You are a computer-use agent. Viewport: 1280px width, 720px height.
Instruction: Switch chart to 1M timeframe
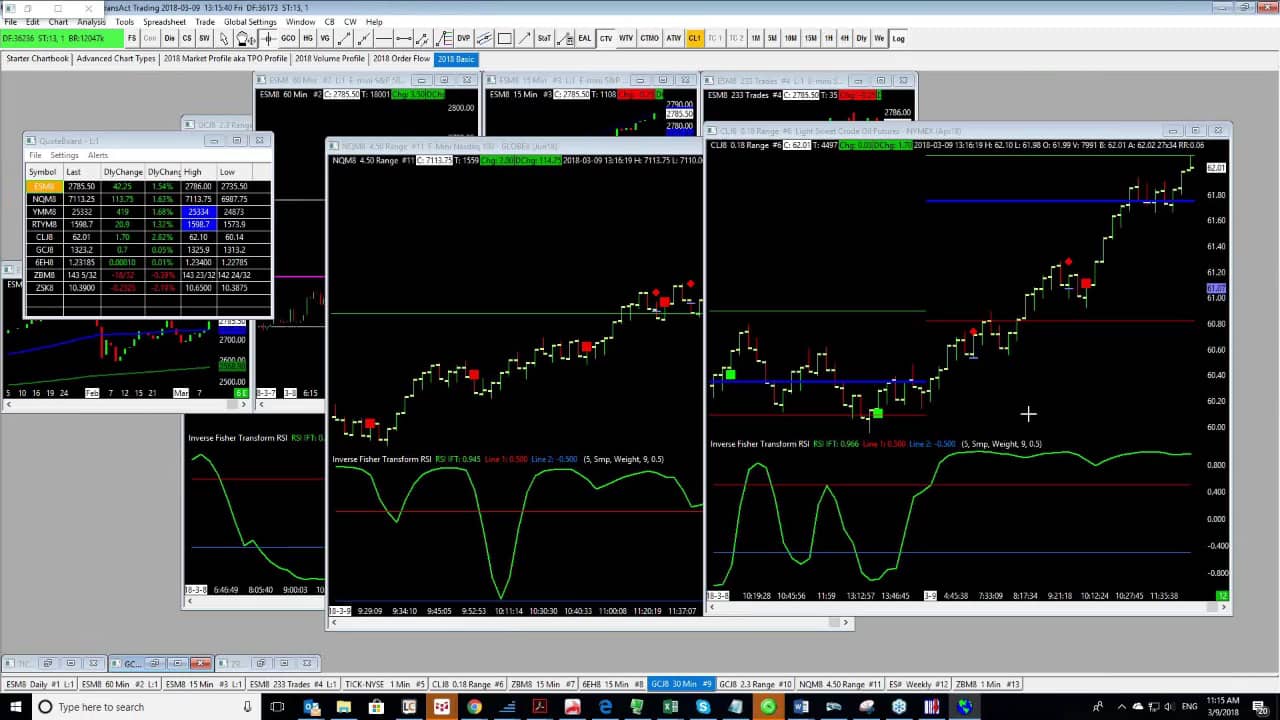756,38
